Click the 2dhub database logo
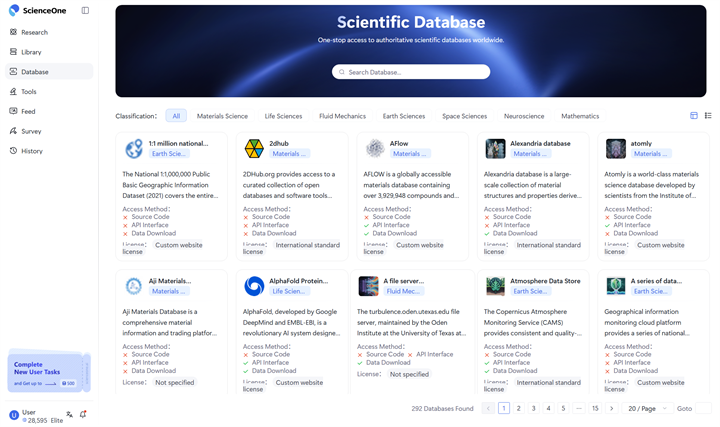 pyautogui.click(x=254, y=149)
